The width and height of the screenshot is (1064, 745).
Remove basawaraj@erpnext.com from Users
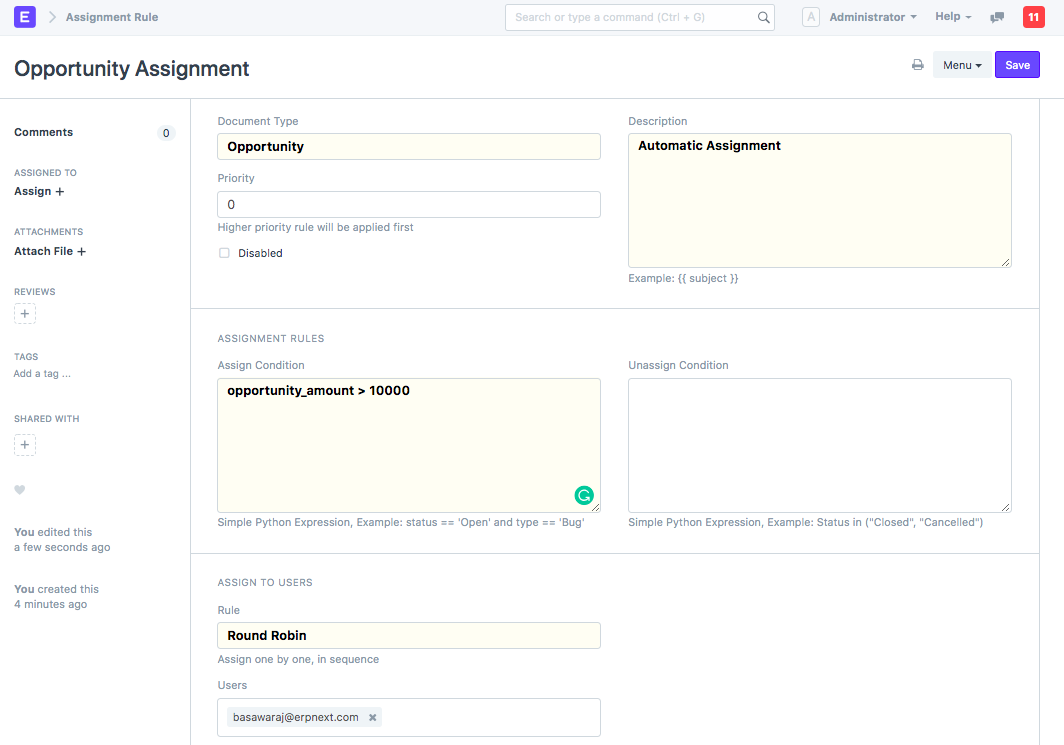(372, 717)
